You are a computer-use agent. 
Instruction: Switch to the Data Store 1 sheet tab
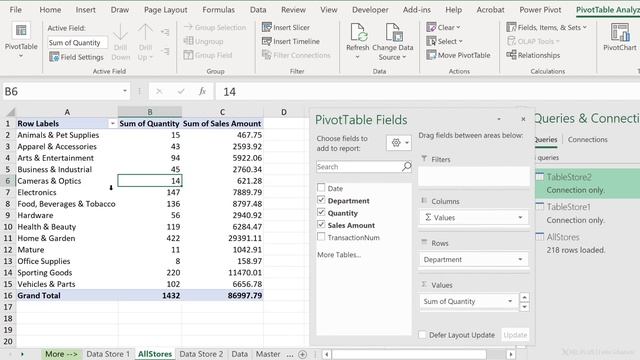(x=108, y=354)
